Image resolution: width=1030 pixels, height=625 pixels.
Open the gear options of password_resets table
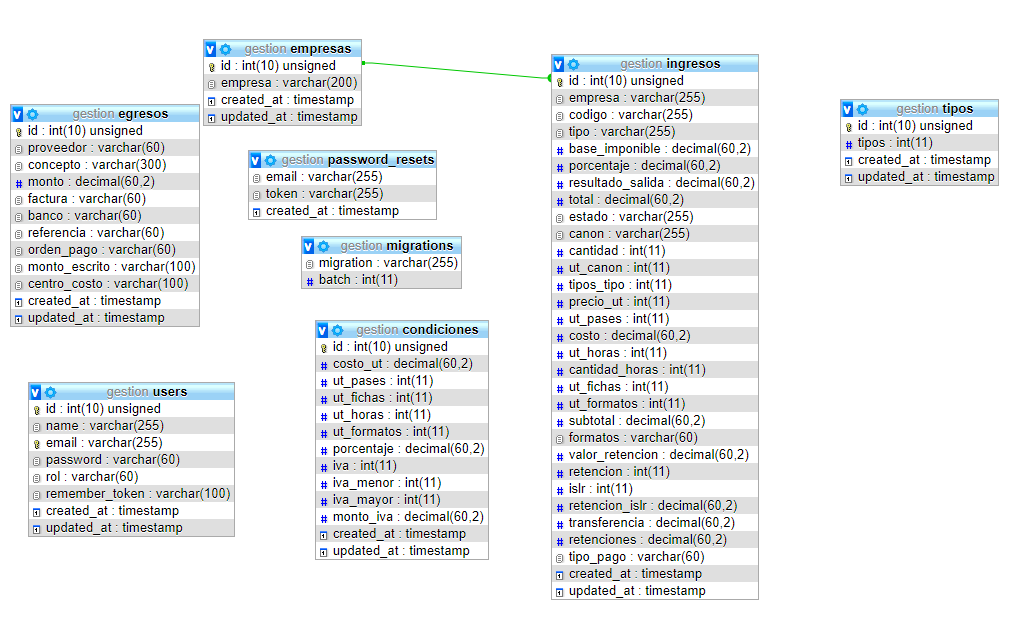coord(271,160)
